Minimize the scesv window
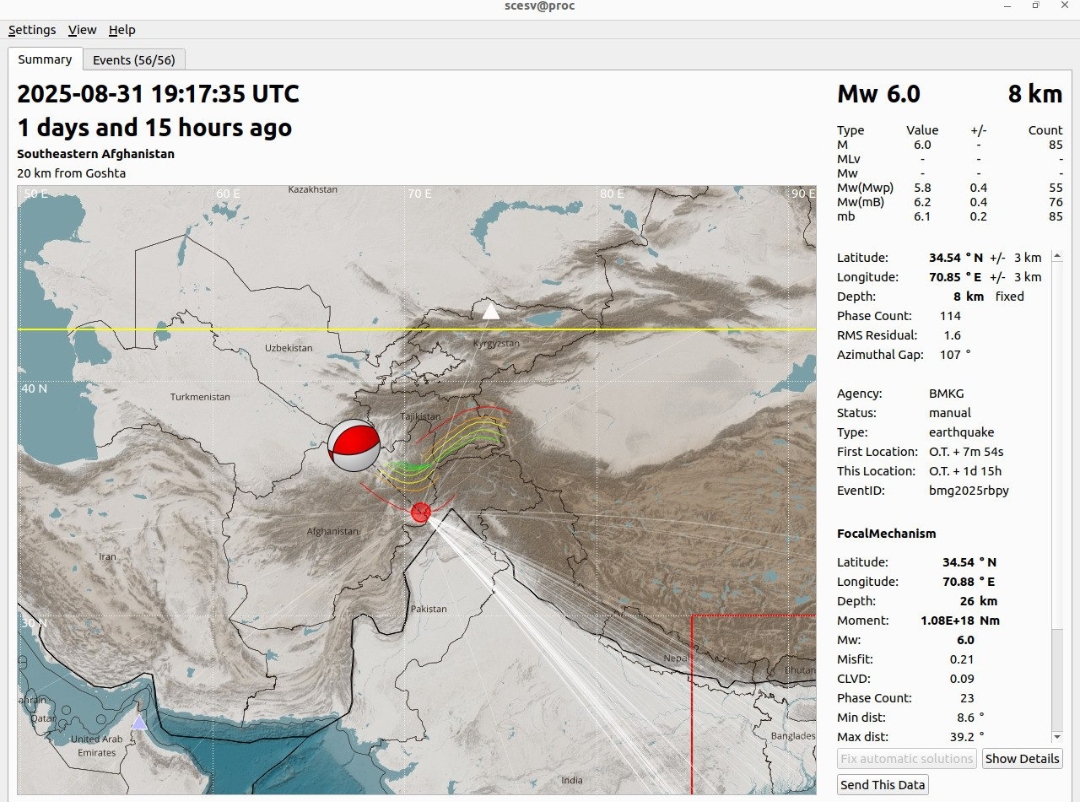 [x=1007, y=6]
